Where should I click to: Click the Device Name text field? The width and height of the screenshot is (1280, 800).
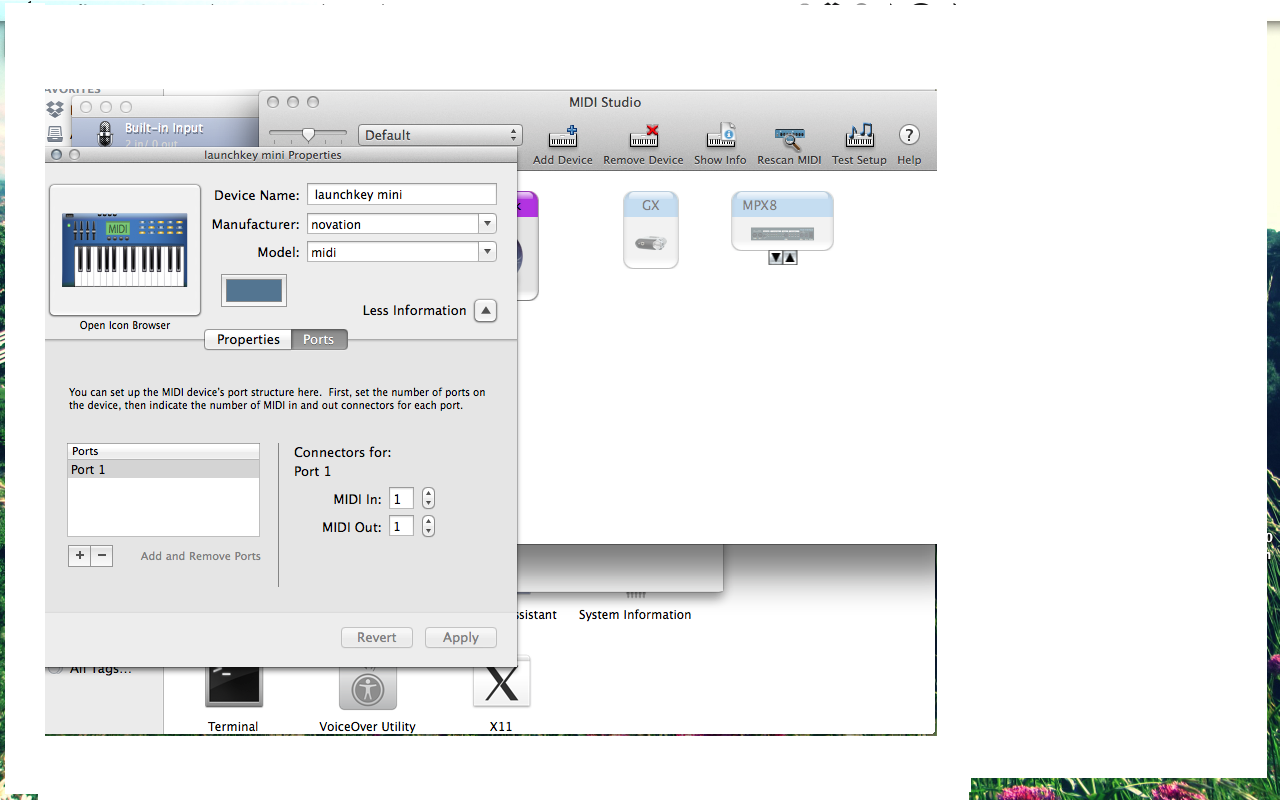(401, 195)
